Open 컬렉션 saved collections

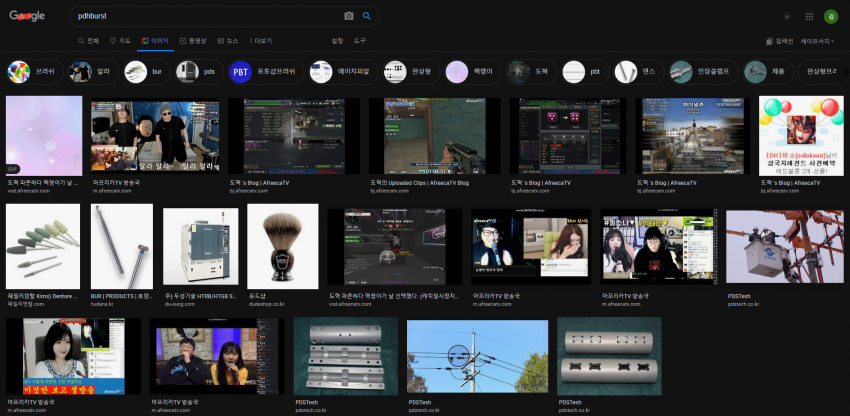click(780, 41)
